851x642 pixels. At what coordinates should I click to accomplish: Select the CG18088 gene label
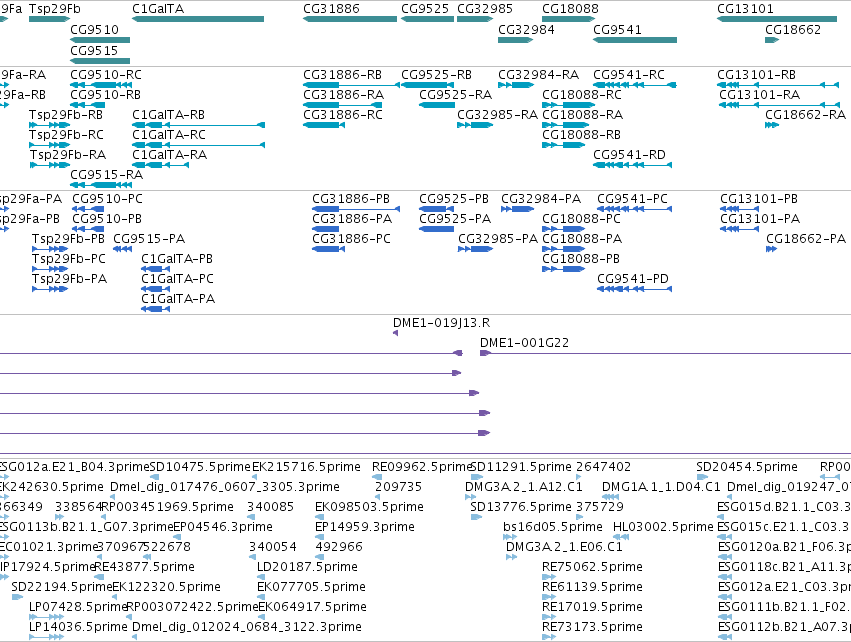570,9
